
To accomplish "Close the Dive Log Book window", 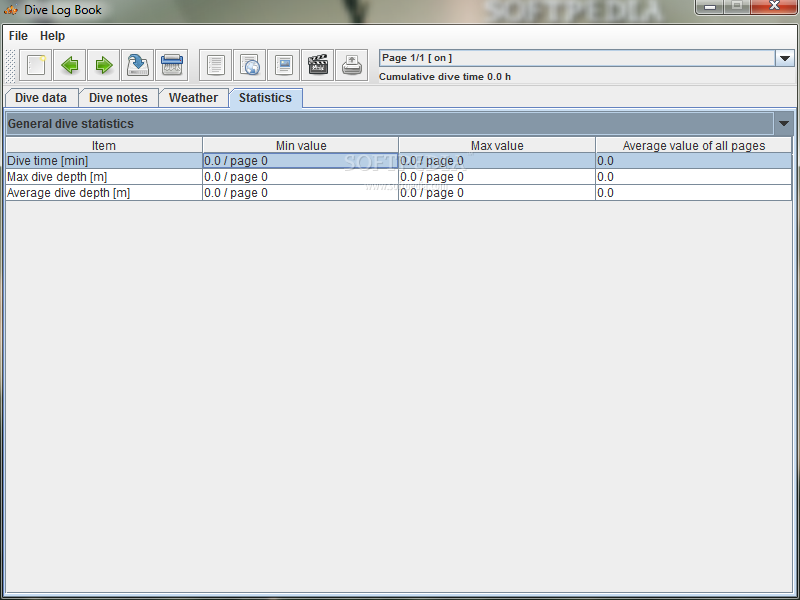I will (x=774, y=7).
